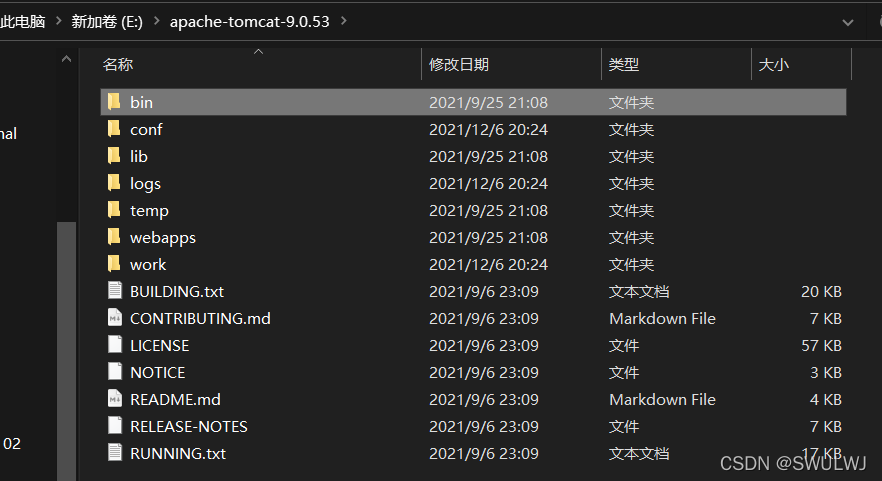Image resolution: width=882 pixels, height=481 pixels.
Task: Select the file name temp
Action: (x=149, y=211)
